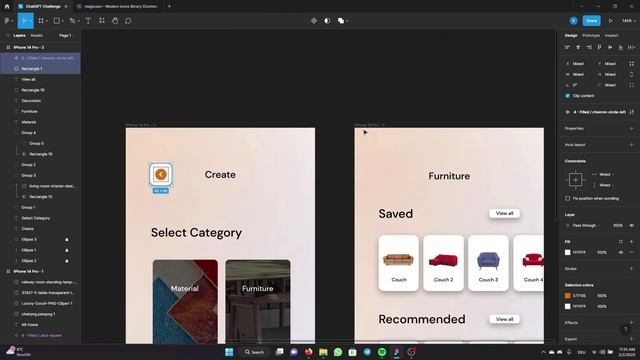Viewport: 640px width, 360px height.
Task: Open the Boolean operations dropdown arrow
Action: tap(347, 21)
